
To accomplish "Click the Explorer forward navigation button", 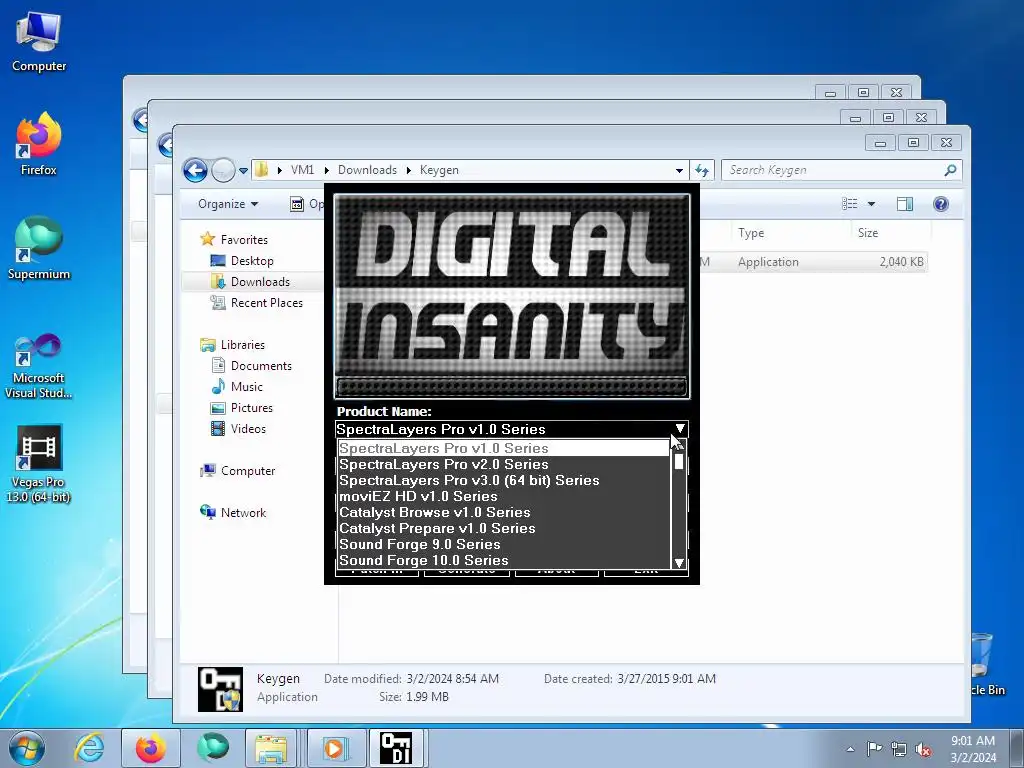I will [223, 170].
